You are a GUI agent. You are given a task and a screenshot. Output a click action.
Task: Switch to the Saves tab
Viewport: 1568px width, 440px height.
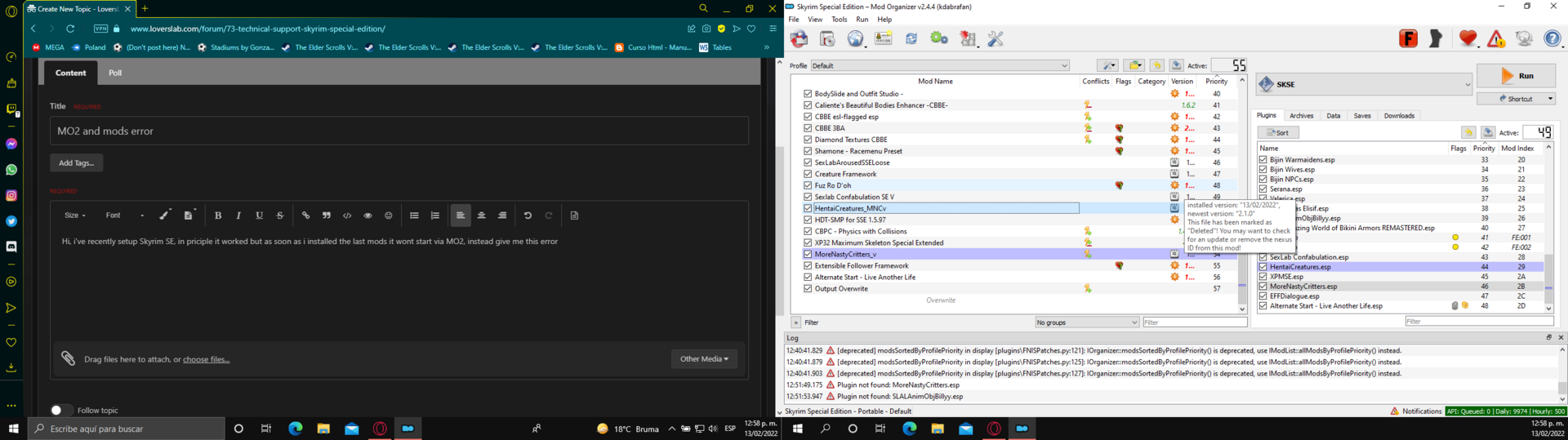point(1362,116)
